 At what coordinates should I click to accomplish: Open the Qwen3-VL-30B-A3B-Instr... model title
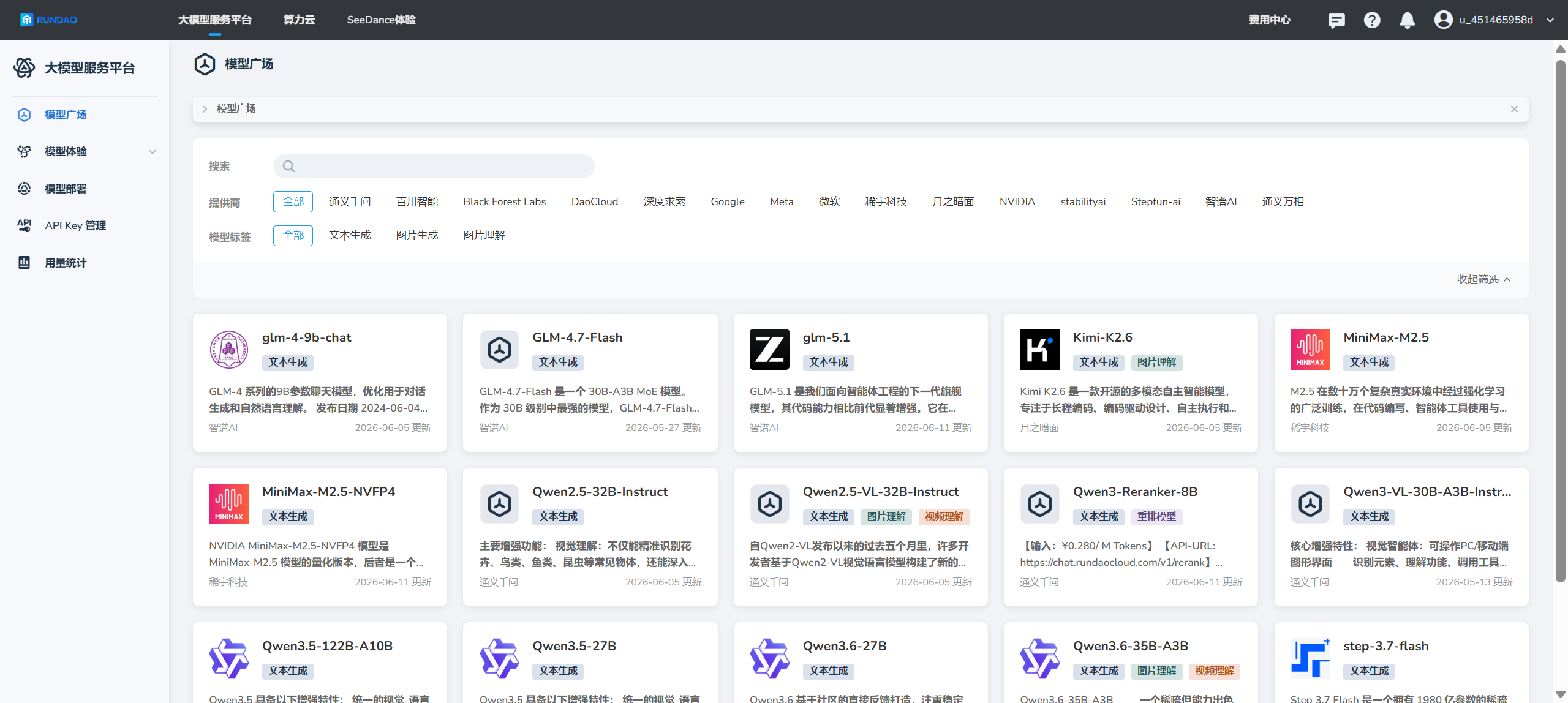tap(1427, 492)
